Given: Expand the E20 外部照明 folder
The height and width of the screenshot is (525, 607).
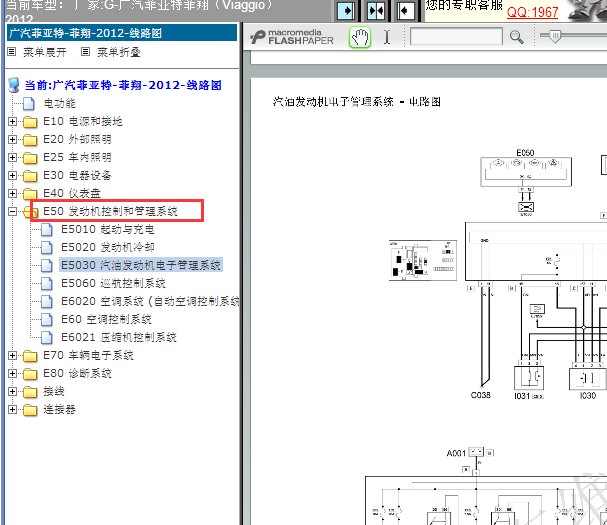Looking at the screenshot, I should (12, 139).
